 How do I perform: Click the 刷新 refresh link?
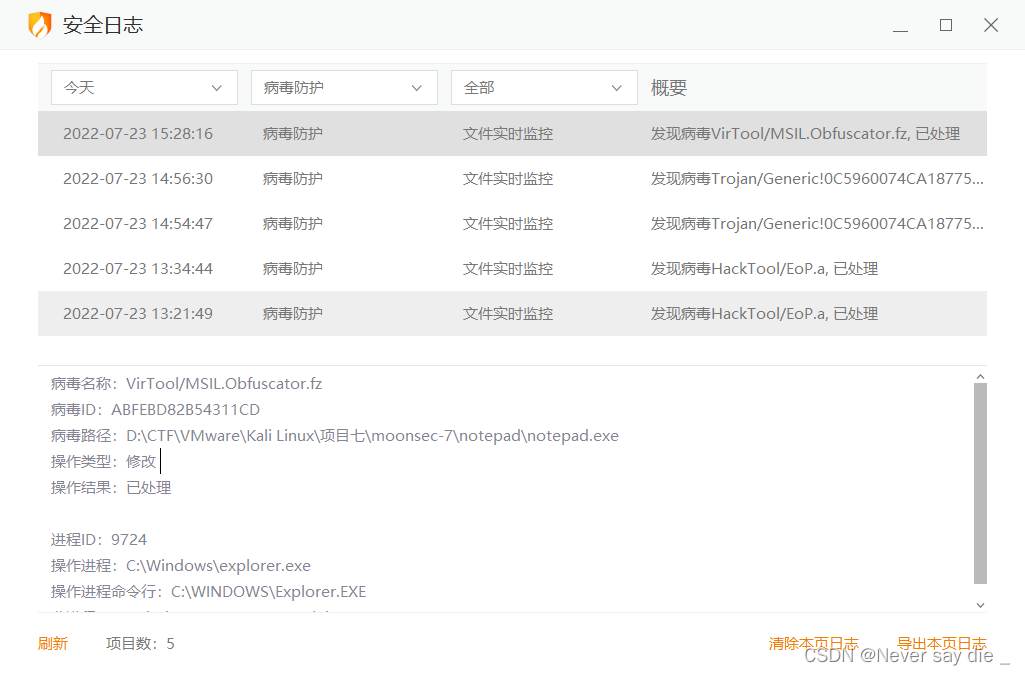click(53, 644)
